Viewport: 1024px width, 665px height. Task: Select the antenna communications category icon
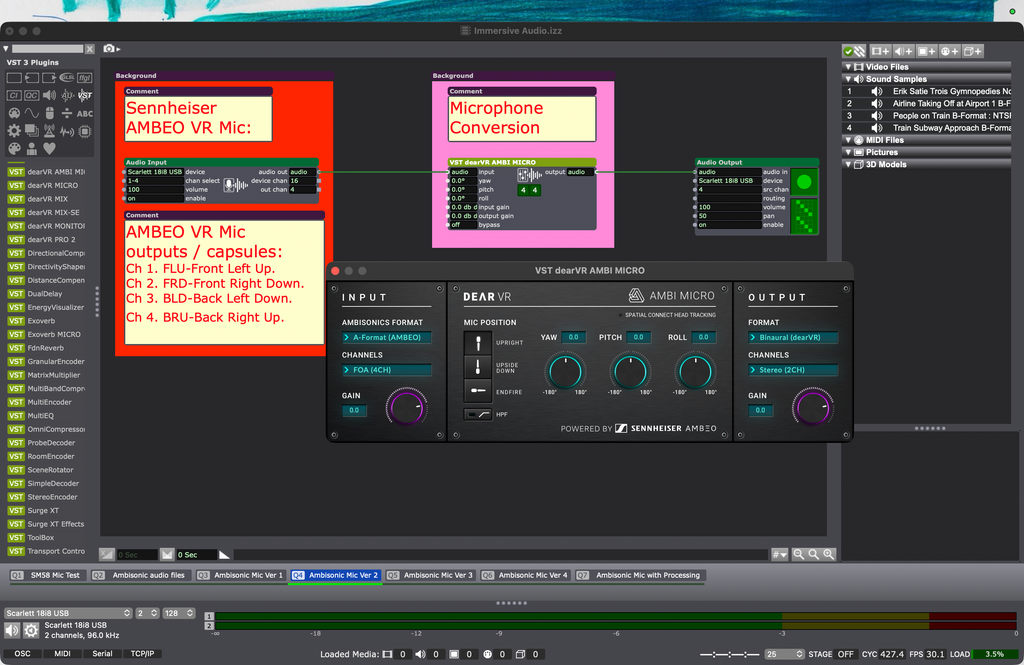49,131
